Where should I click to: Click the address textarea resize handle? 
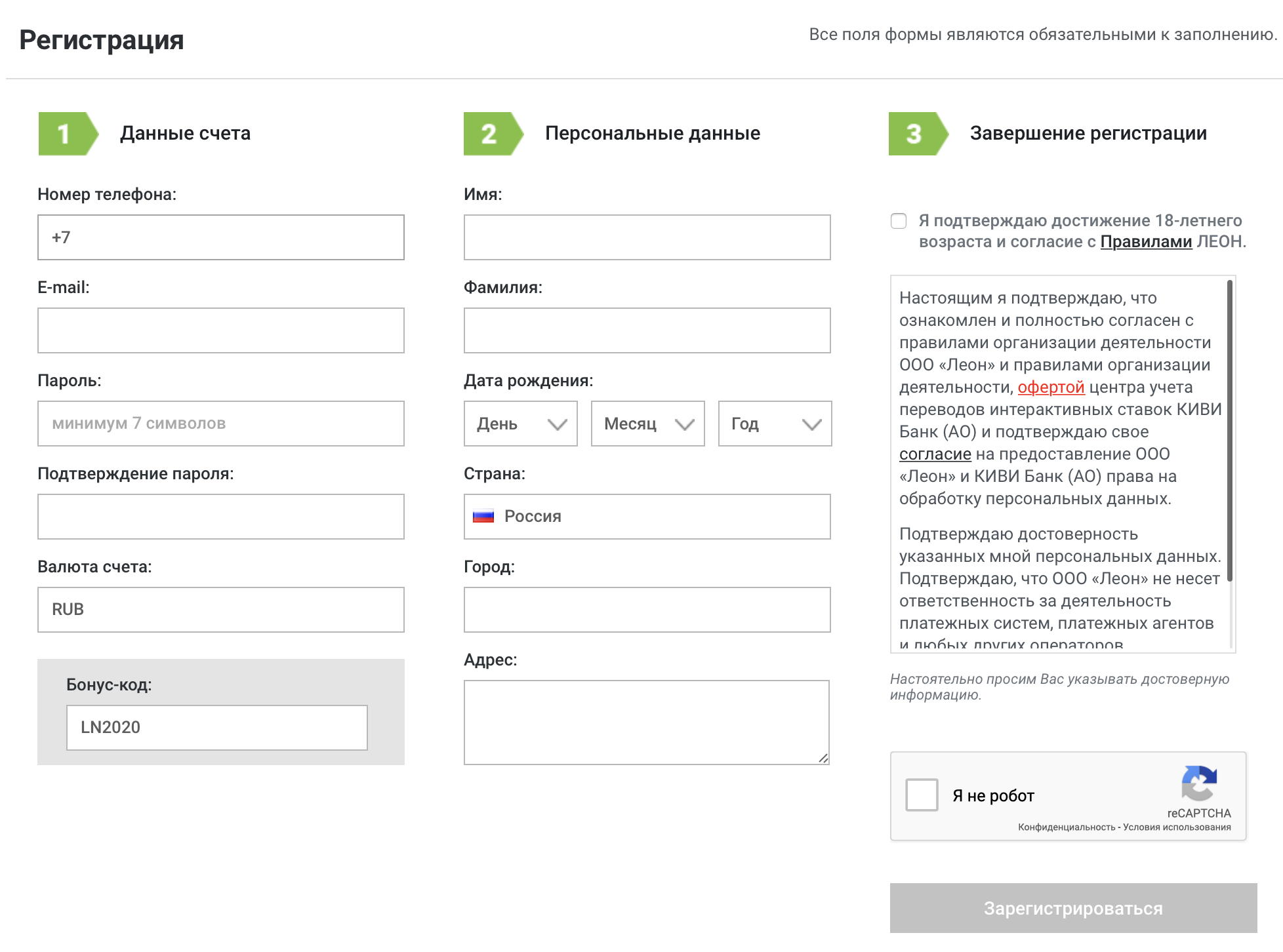[823, 759]
